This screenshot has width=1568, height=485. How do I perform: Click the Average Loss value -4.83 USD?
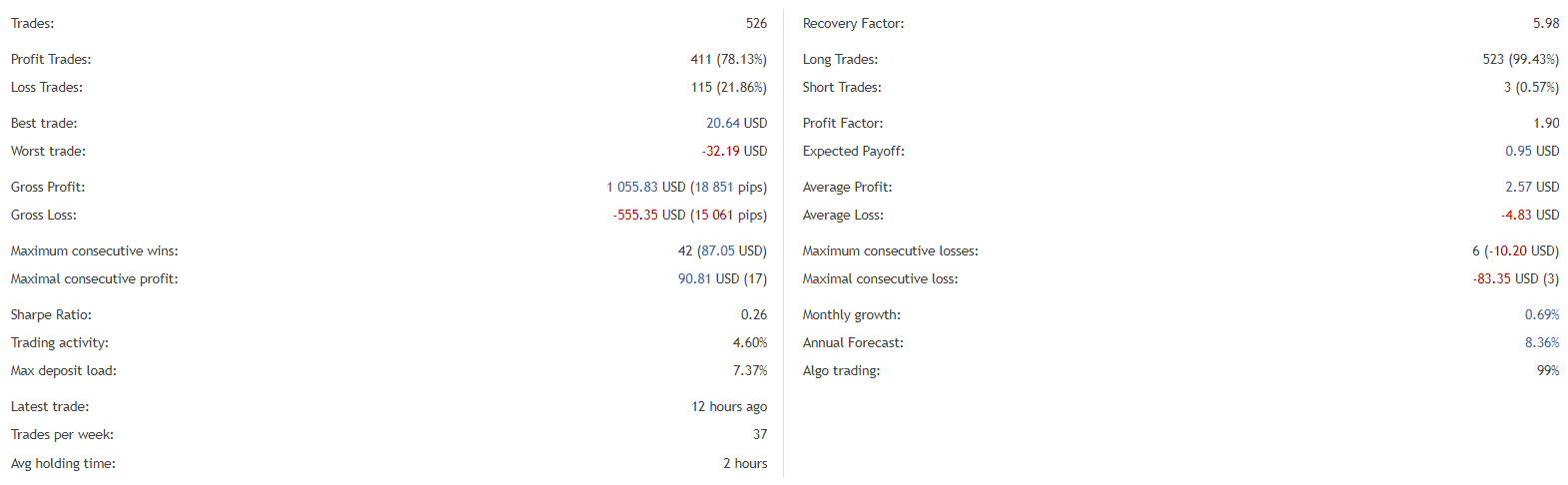point(1529,215)
